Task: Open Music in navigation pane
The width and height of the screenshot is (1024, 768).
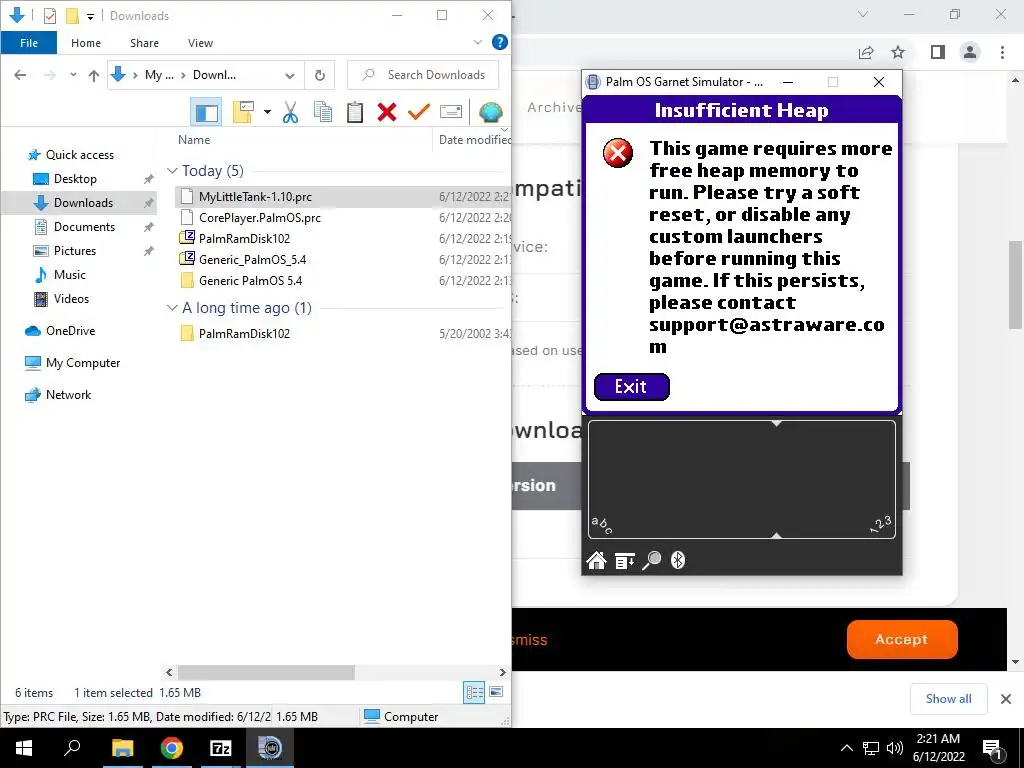Action: click(69, 274)
